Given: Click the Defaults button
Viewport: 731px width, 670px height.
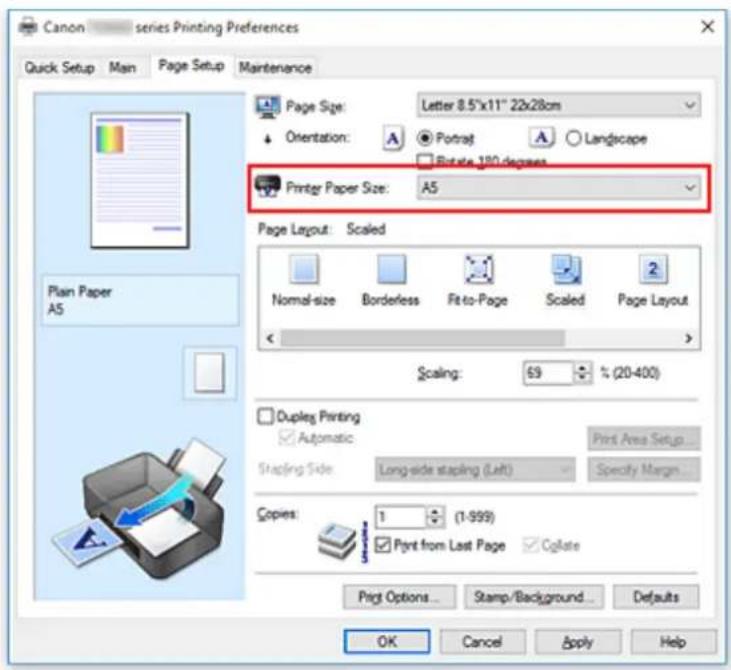Looking at the screenshot, I should [656, 597].
